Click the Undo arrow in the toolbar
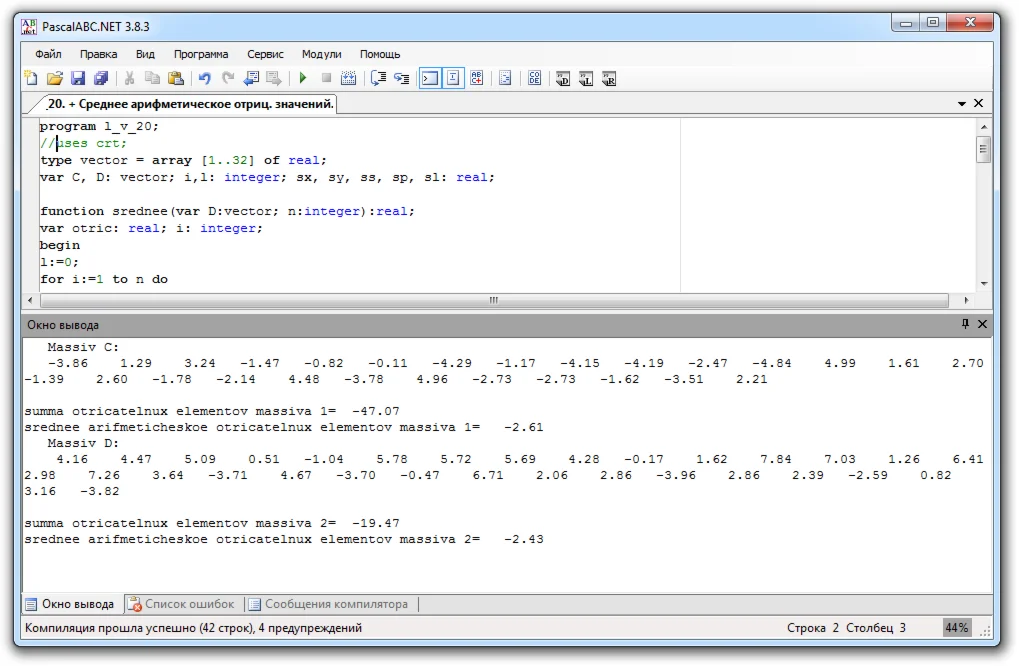This screenshot has height=666, width=1019. [205, 78]
